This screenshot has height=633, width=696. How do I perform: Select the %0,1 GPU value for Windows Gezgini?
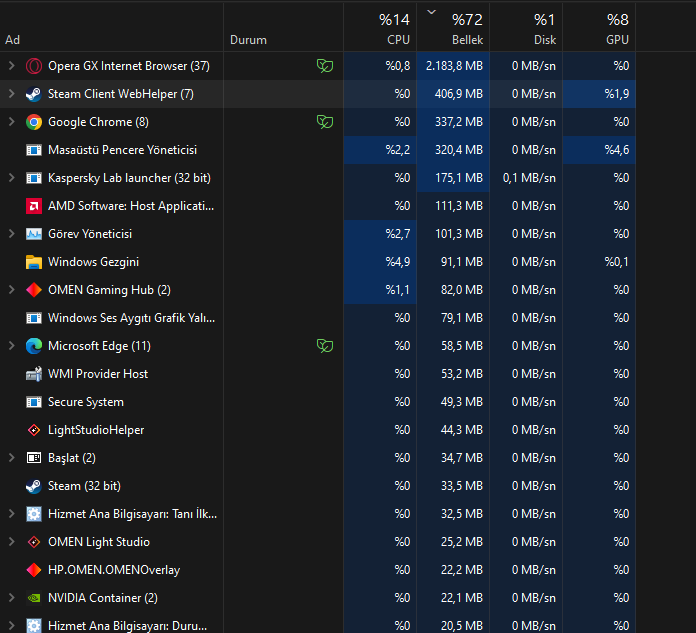599,262
